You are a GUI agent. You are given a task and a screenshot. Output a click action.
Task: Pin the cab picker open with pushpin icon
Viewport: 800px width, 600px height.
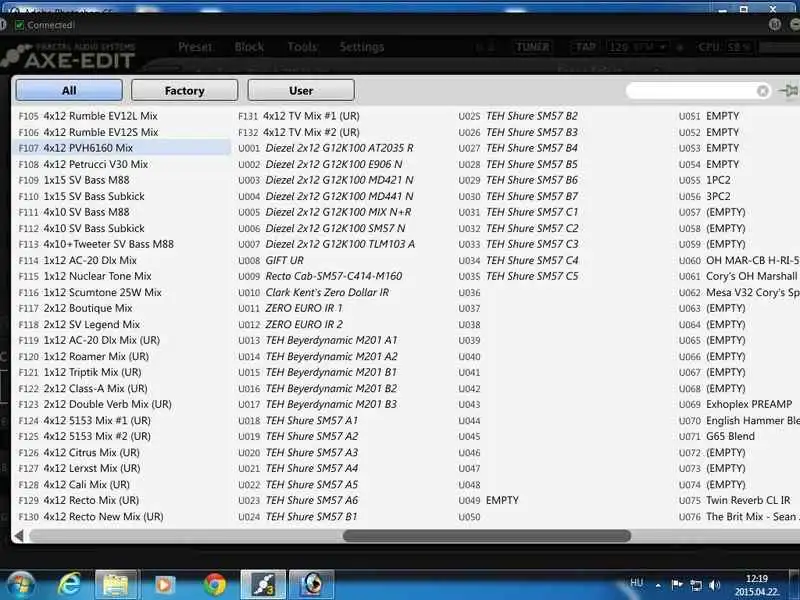coord(788,91)
